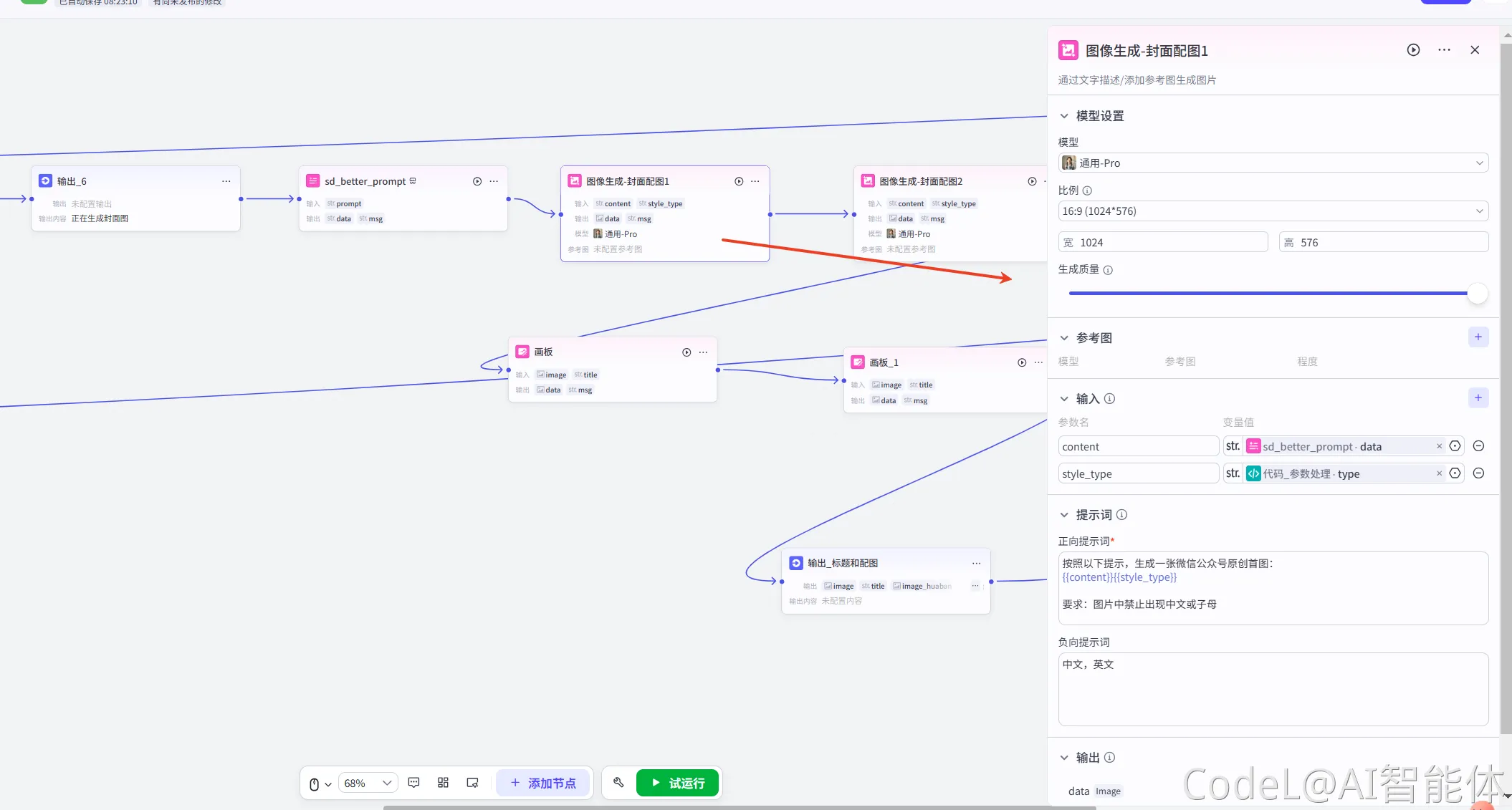Remove the style_type input parameter
The width and height of the screenshot is (1512, 810).
(1478, 473)
